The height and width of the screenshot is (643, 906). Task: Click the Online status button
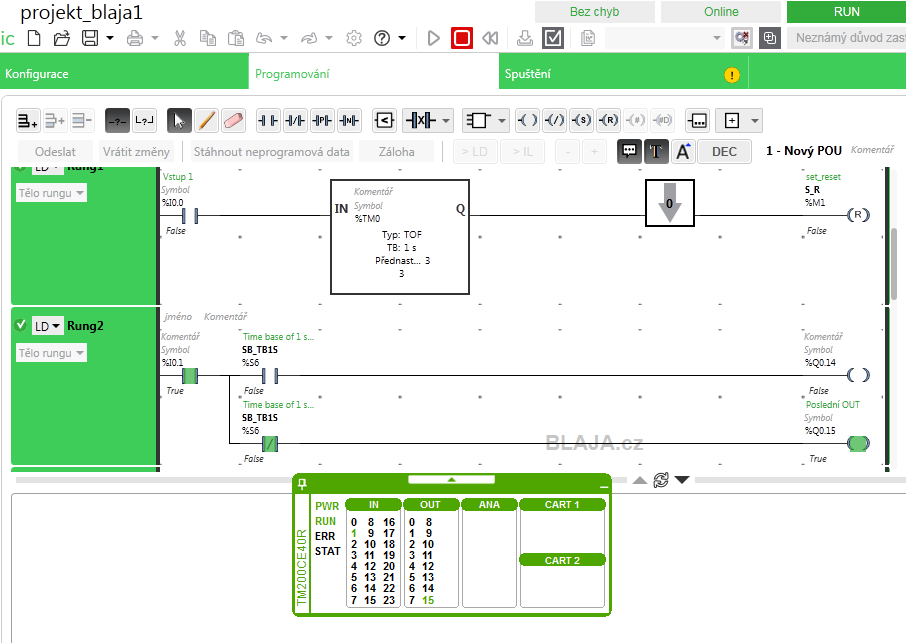[721, 12]
